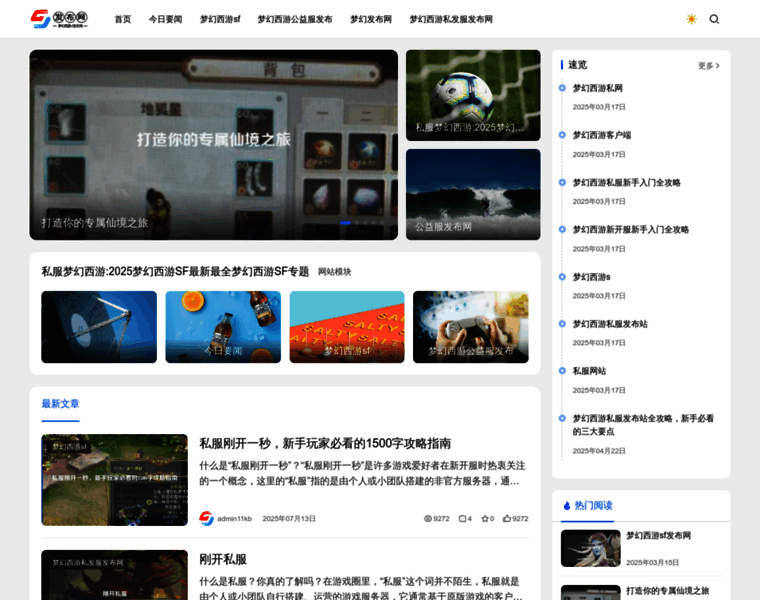Open 梦幻西游私服发布站 entry

[610, 324]
